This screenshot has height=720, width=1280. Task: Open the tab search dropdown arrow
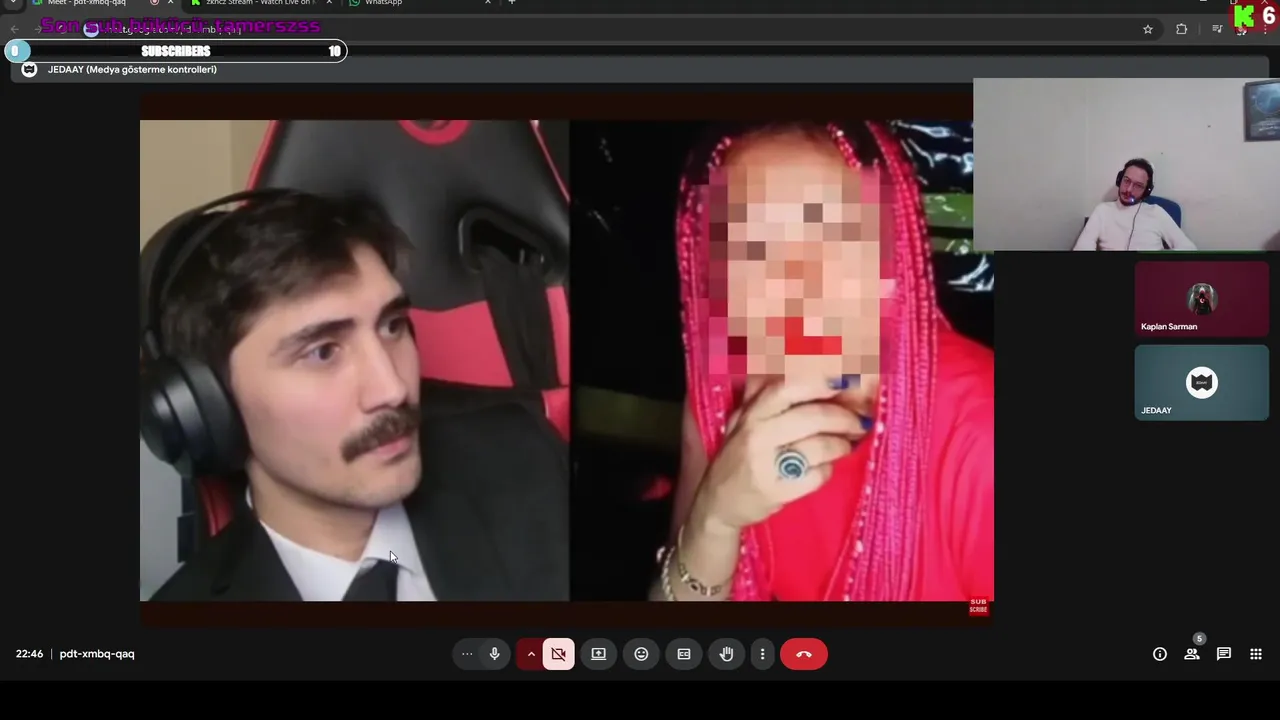click(13, 3)
